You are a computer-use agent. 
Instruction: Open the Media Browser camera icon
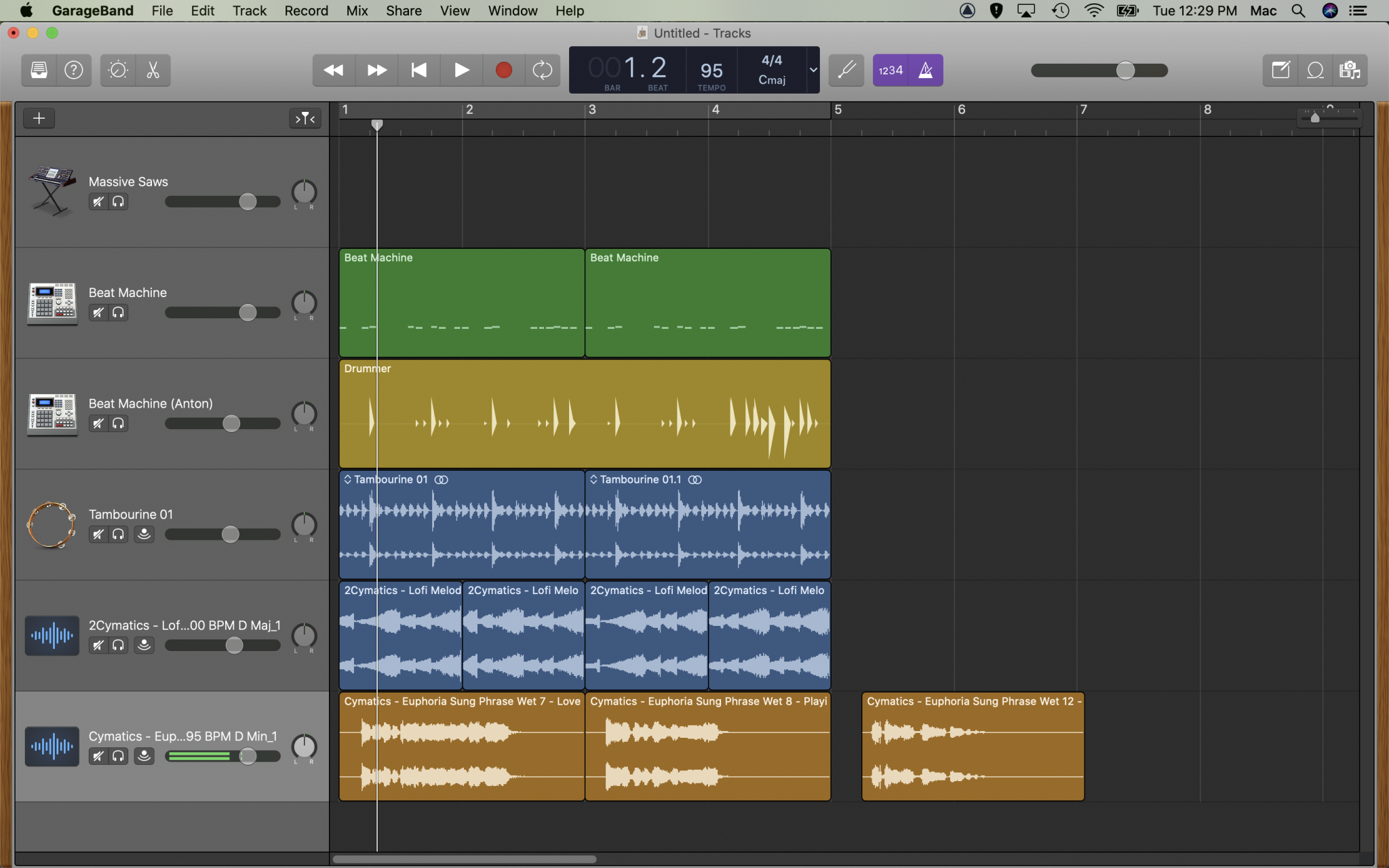(1351, 70)
